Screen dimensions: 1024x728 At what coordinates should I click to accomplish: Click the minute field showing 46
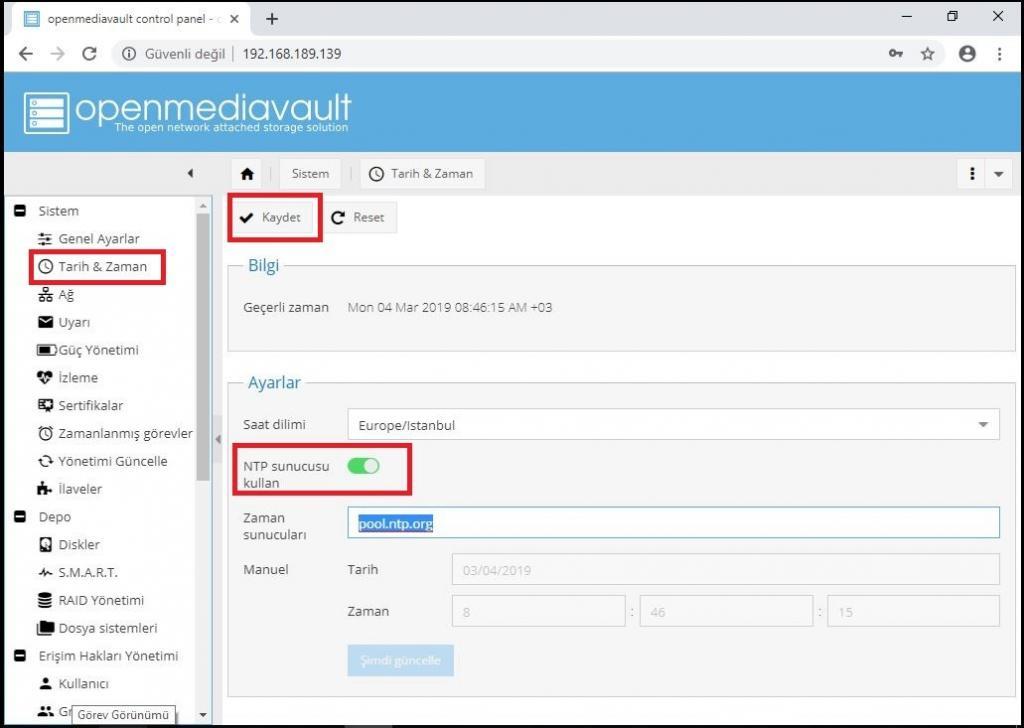click(726, 611)
